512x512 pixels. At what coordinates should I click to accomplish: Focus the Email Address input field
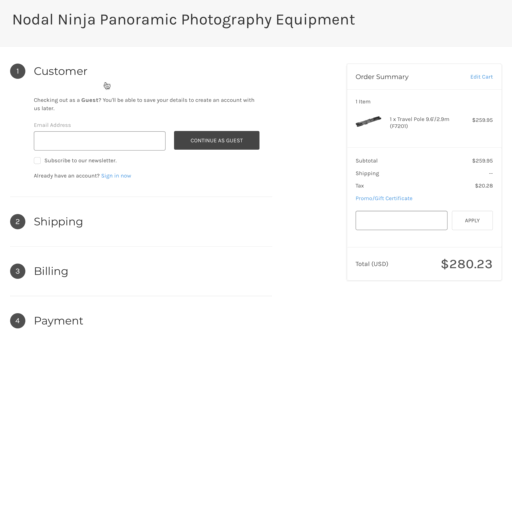point(100,141)
